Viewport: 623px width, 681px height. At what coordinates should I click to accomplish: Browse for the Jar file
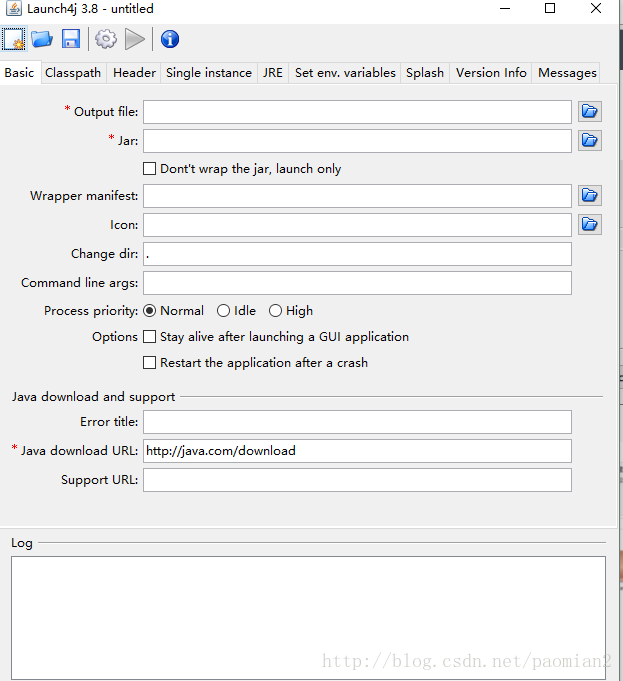590,141
